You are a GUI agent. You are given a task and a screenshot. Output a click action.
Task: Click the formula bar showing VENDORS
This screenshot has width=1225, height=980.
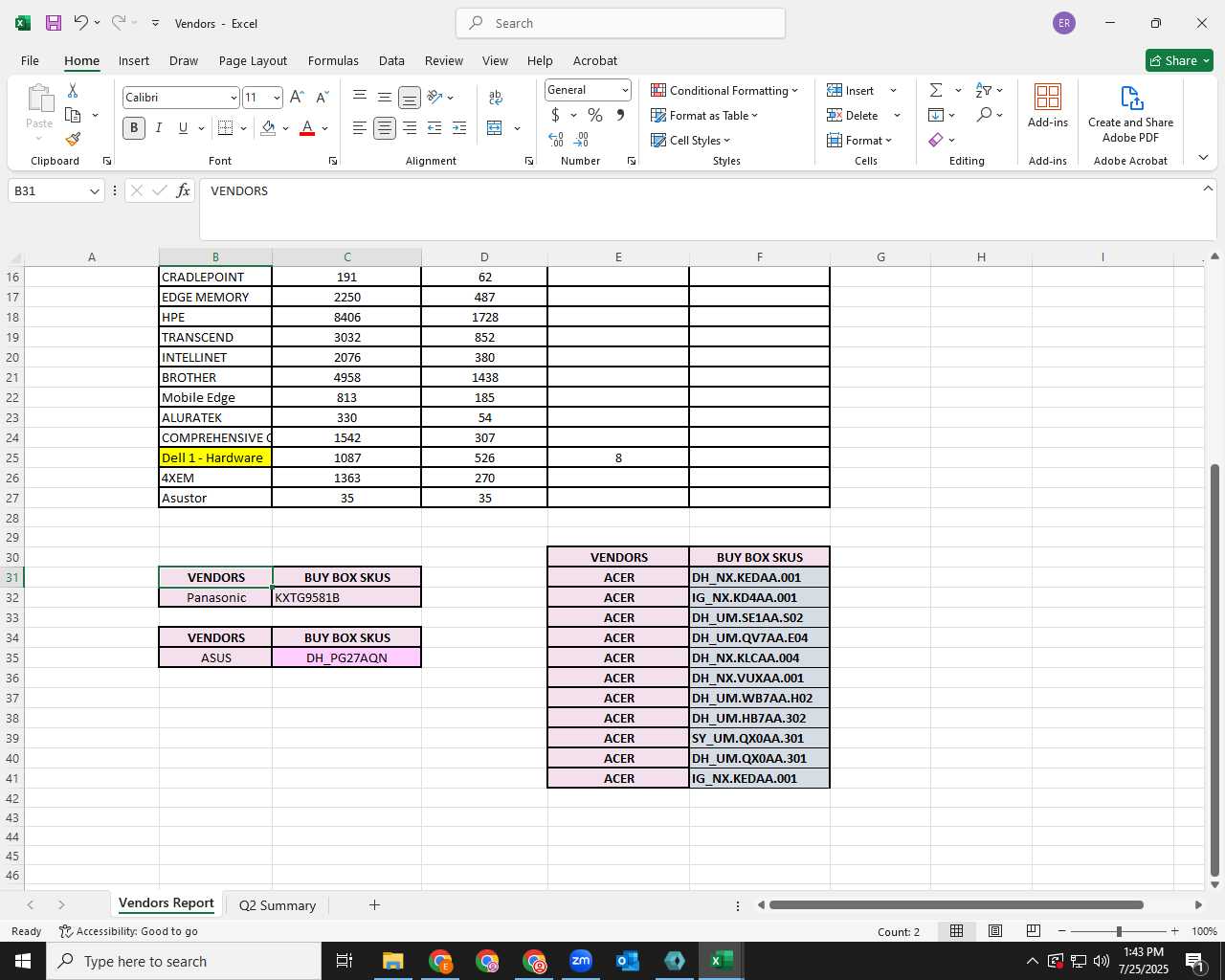(x=706, y=209)
